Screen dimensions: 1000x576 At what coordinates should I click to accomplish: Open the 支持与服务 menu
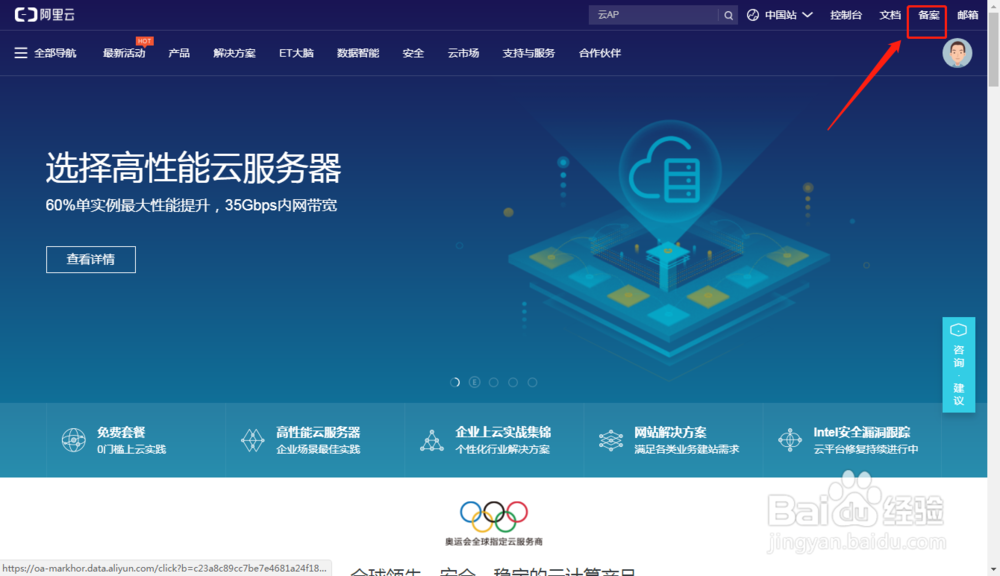pos(529,53)
